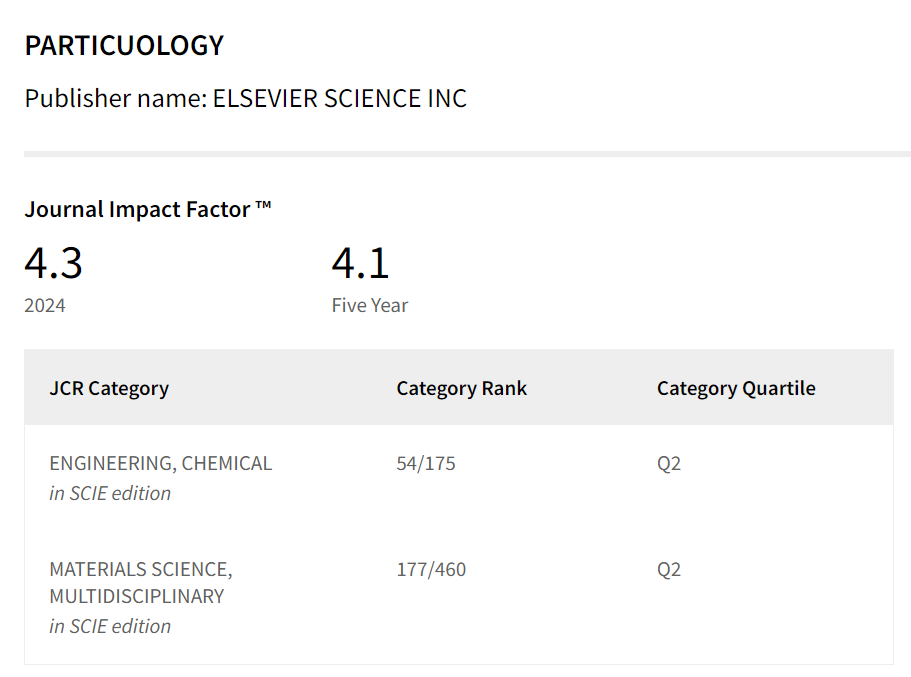Screen dimensions: 911x677
Task: Open the MATERIALS SCIENCE, MULTIDISCIPLINARY category
Action: [x=141, y=583]
